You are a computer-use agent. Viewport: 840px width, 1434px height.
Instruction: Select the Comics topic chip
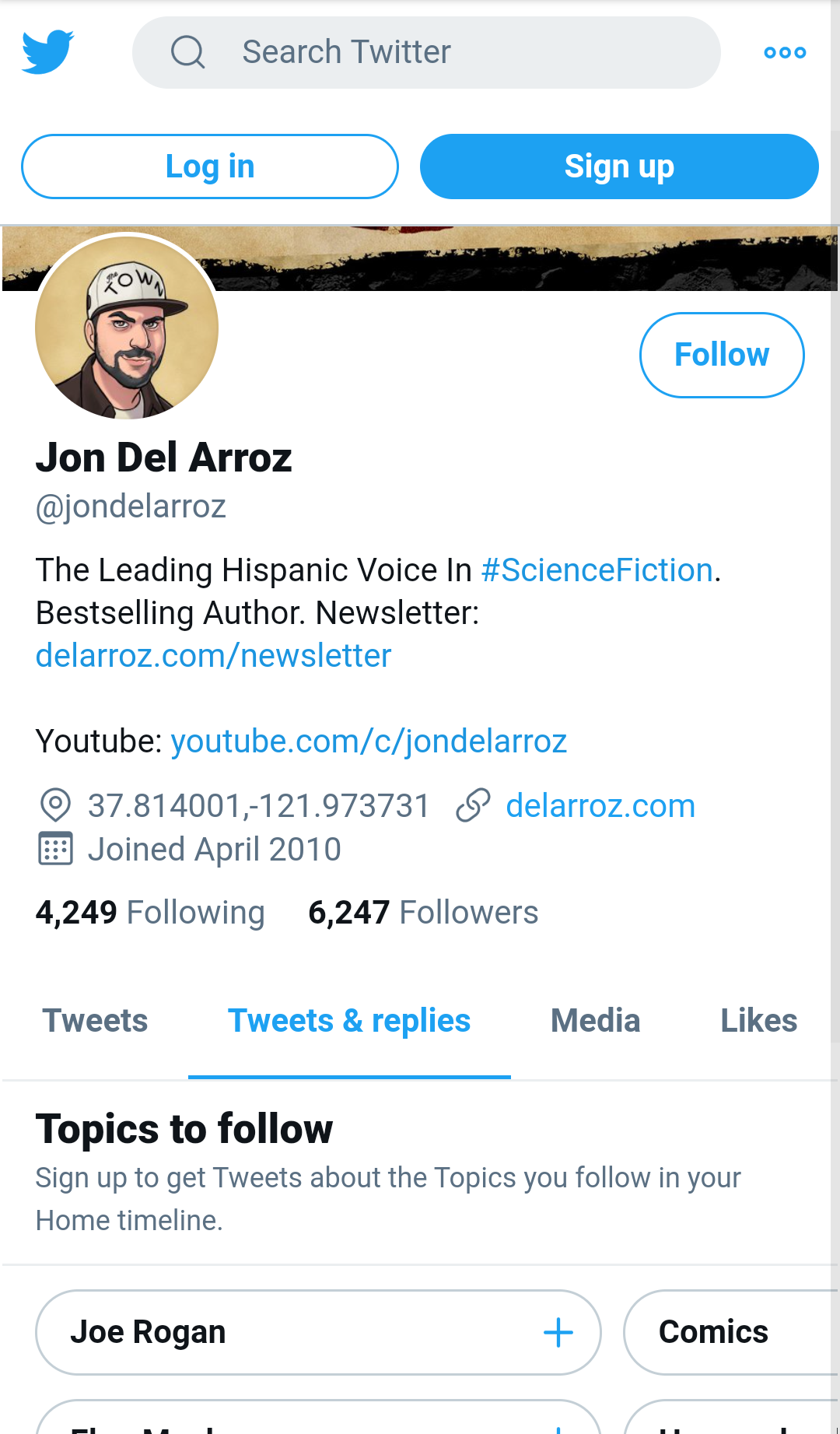(731, 1332)
